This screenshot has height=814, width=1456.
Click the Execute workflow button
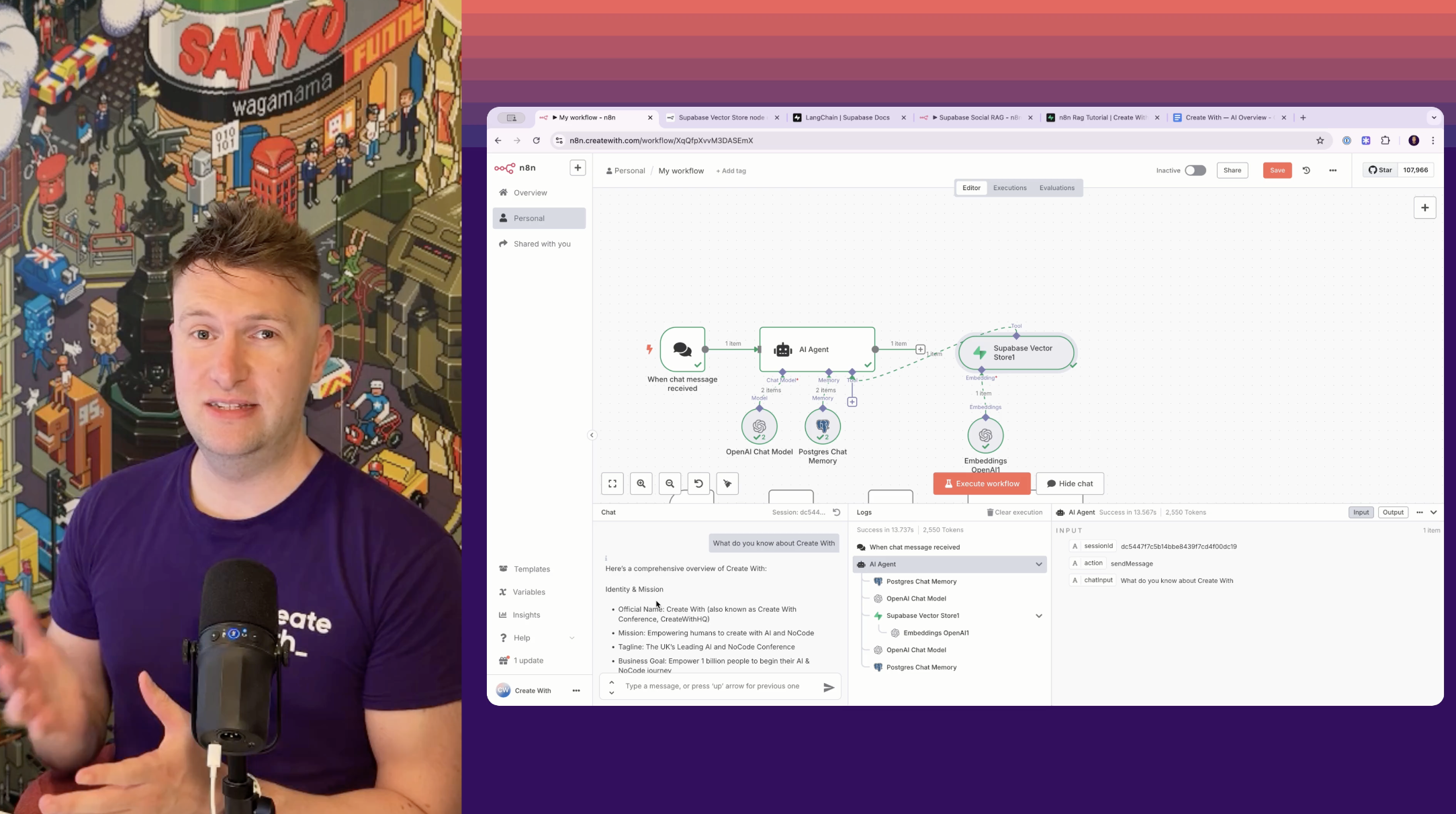pyautogui.click(x=981, y=484)
